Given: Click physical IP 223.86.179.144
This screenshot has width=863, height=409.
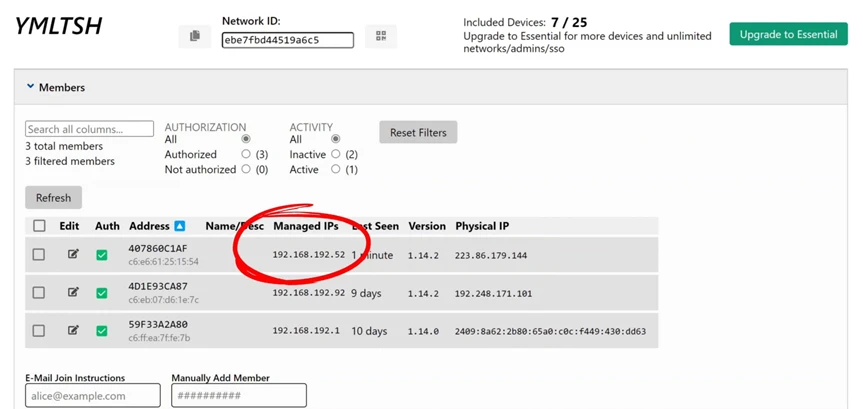Looking at the screenshot, I should 491,255.
